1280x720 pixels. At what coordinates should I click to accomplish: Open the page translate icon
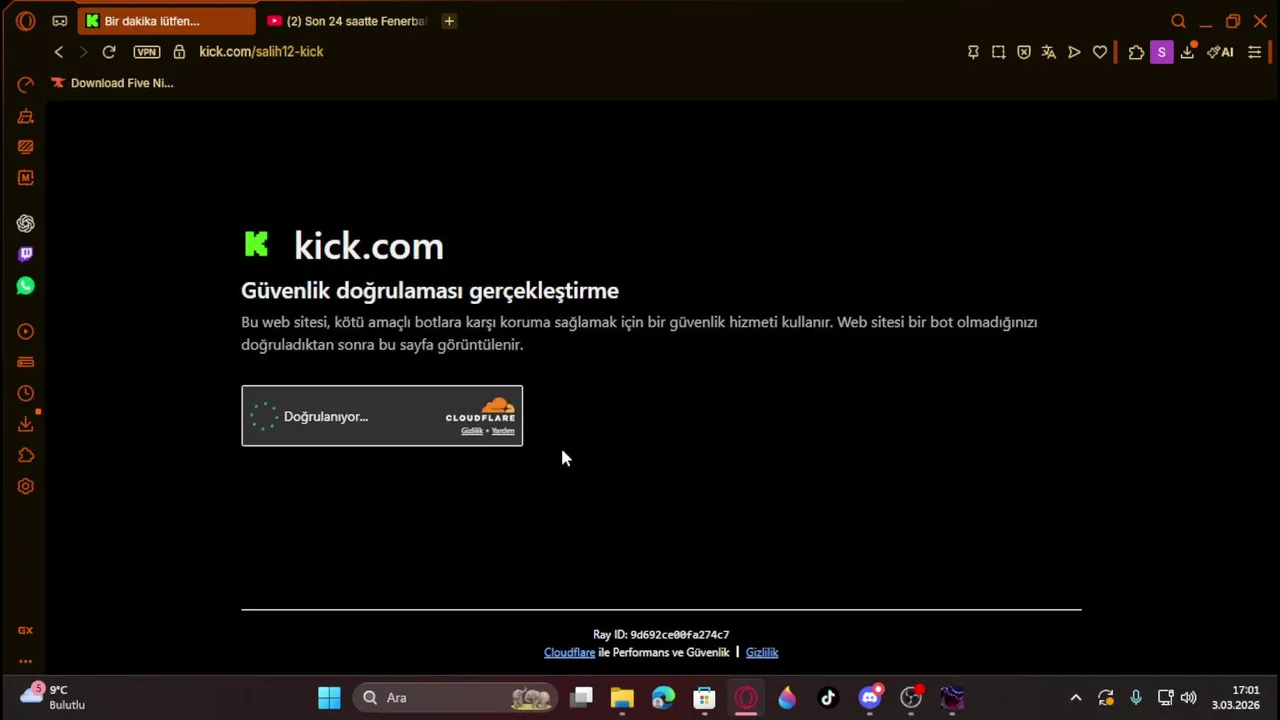coord(1049,52)
